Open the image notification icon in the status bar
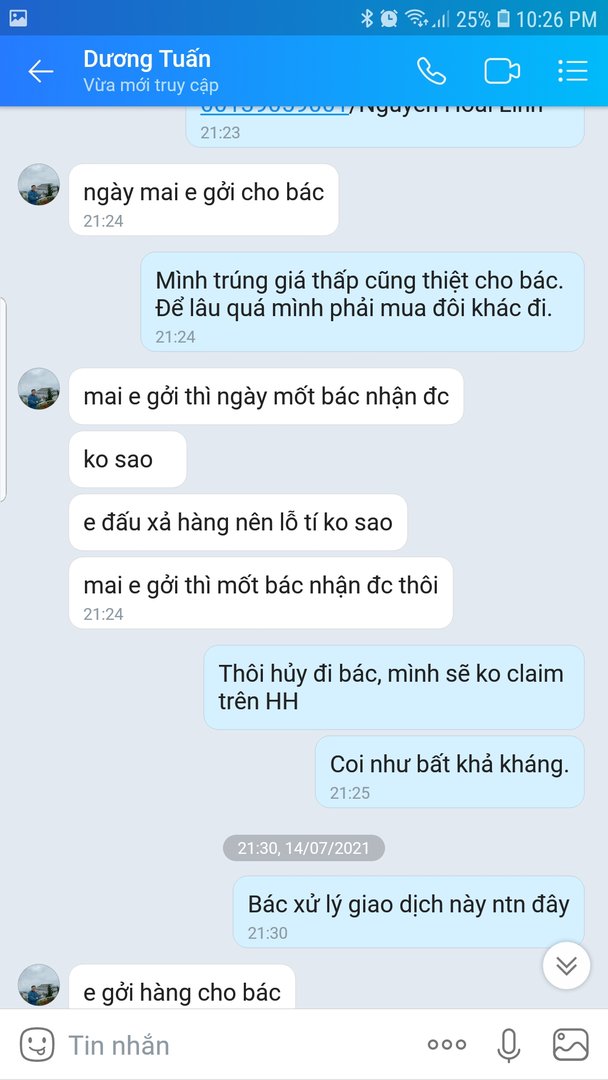This screenshot has width=608, height=1080. [19, 19]
